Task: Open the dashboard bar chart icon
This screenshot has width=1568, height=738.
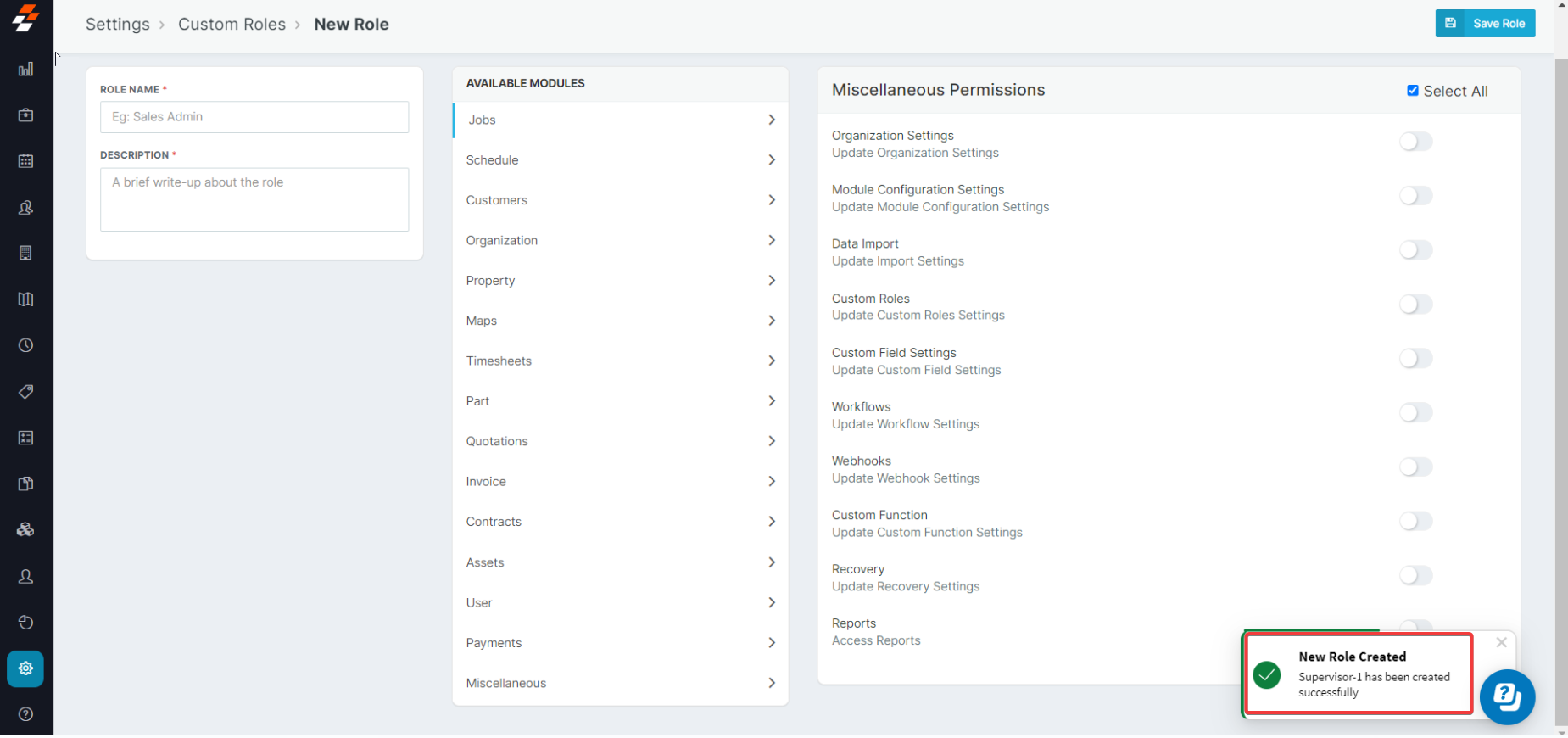Action: point(25,70)
